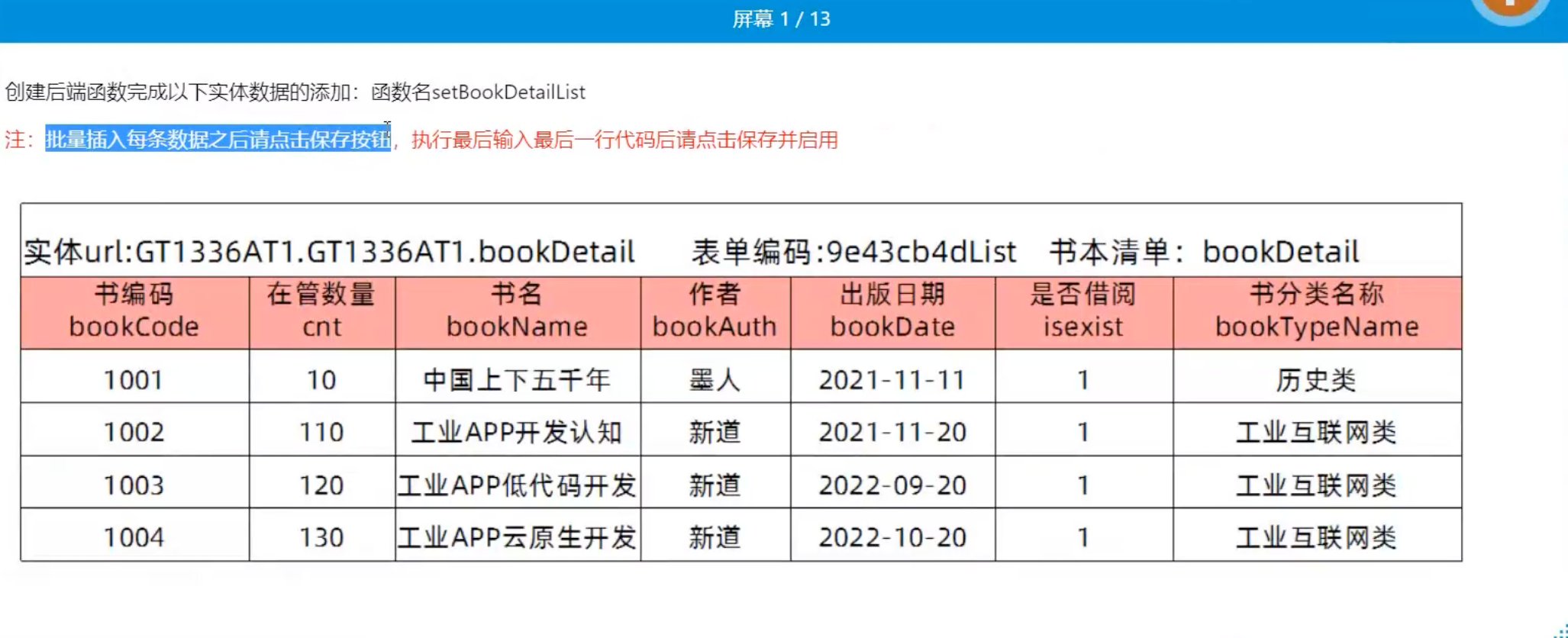Click the screen counter '屏幕 1 / 13'

tap(781, 19)
